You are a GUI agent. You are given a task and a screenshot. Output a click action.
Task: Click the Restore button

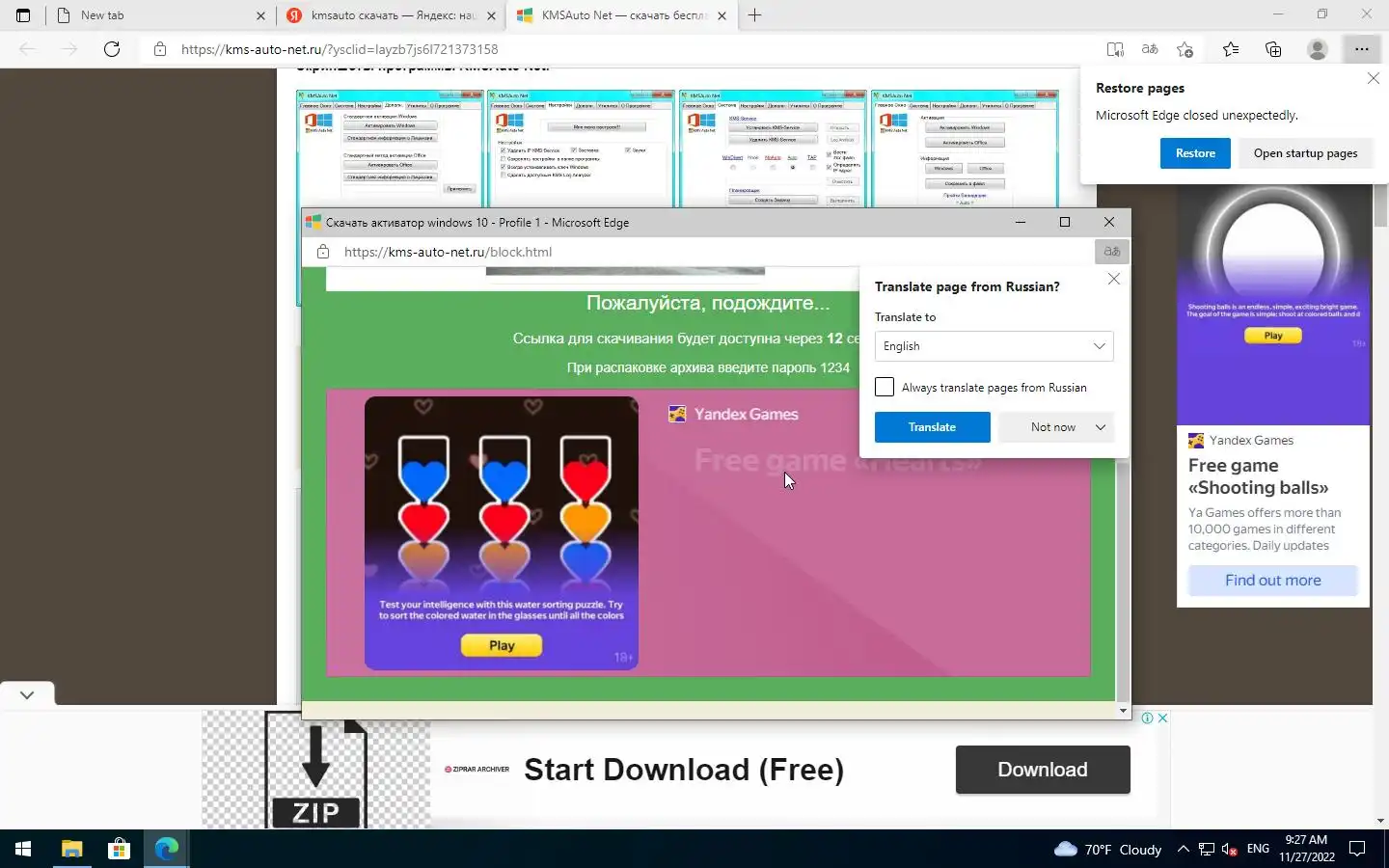1195,153
